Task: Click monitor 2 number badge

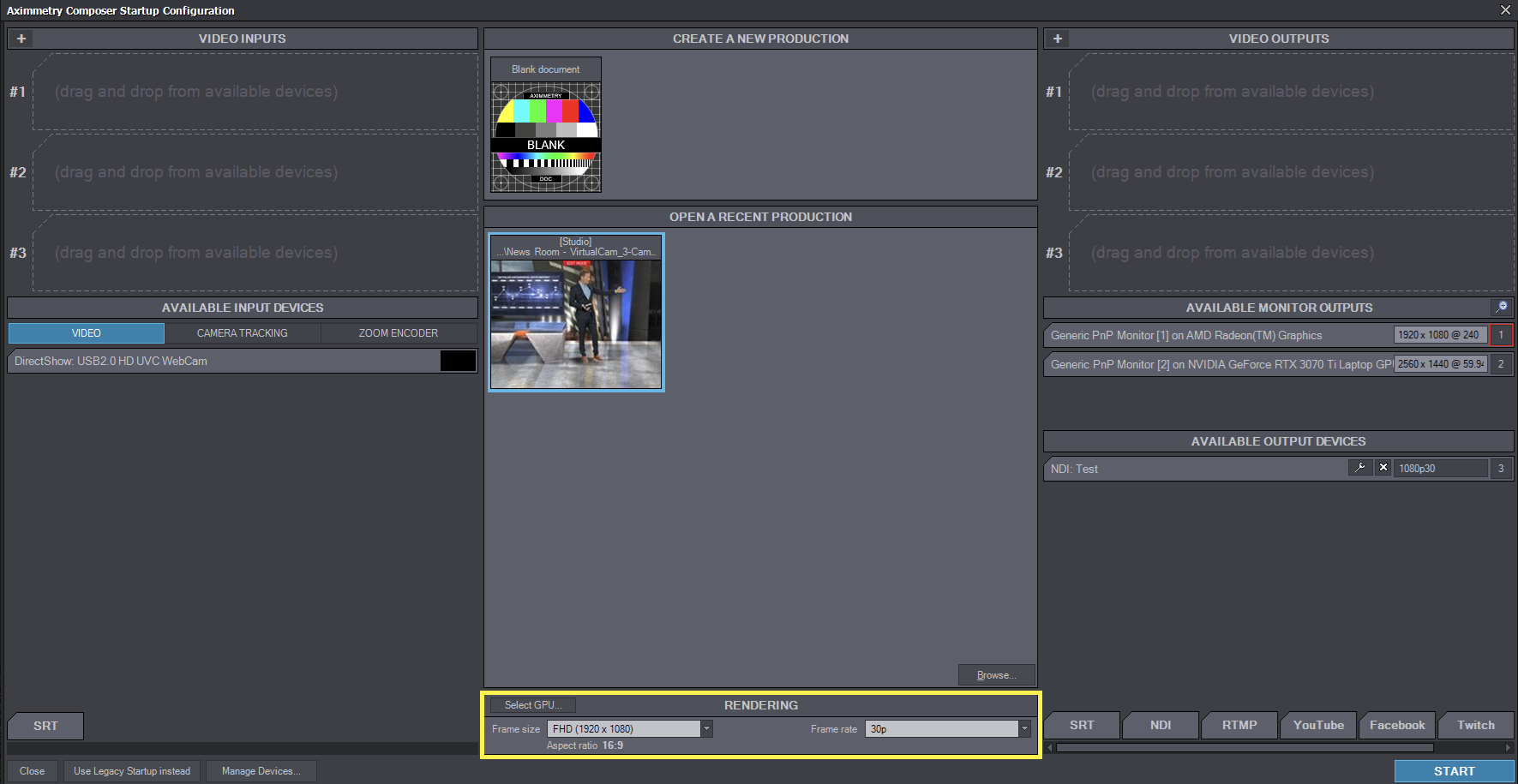Action: pos(1501,364)
